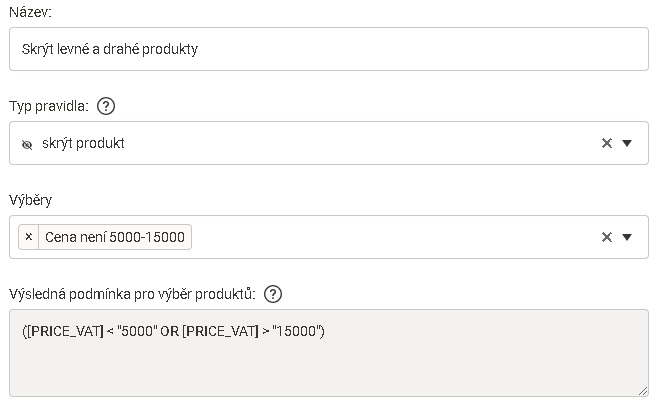This screenshot has height=400, width=656.
Task: Open help icon next to Výsledná podmínka
Action: coord(273,294)
